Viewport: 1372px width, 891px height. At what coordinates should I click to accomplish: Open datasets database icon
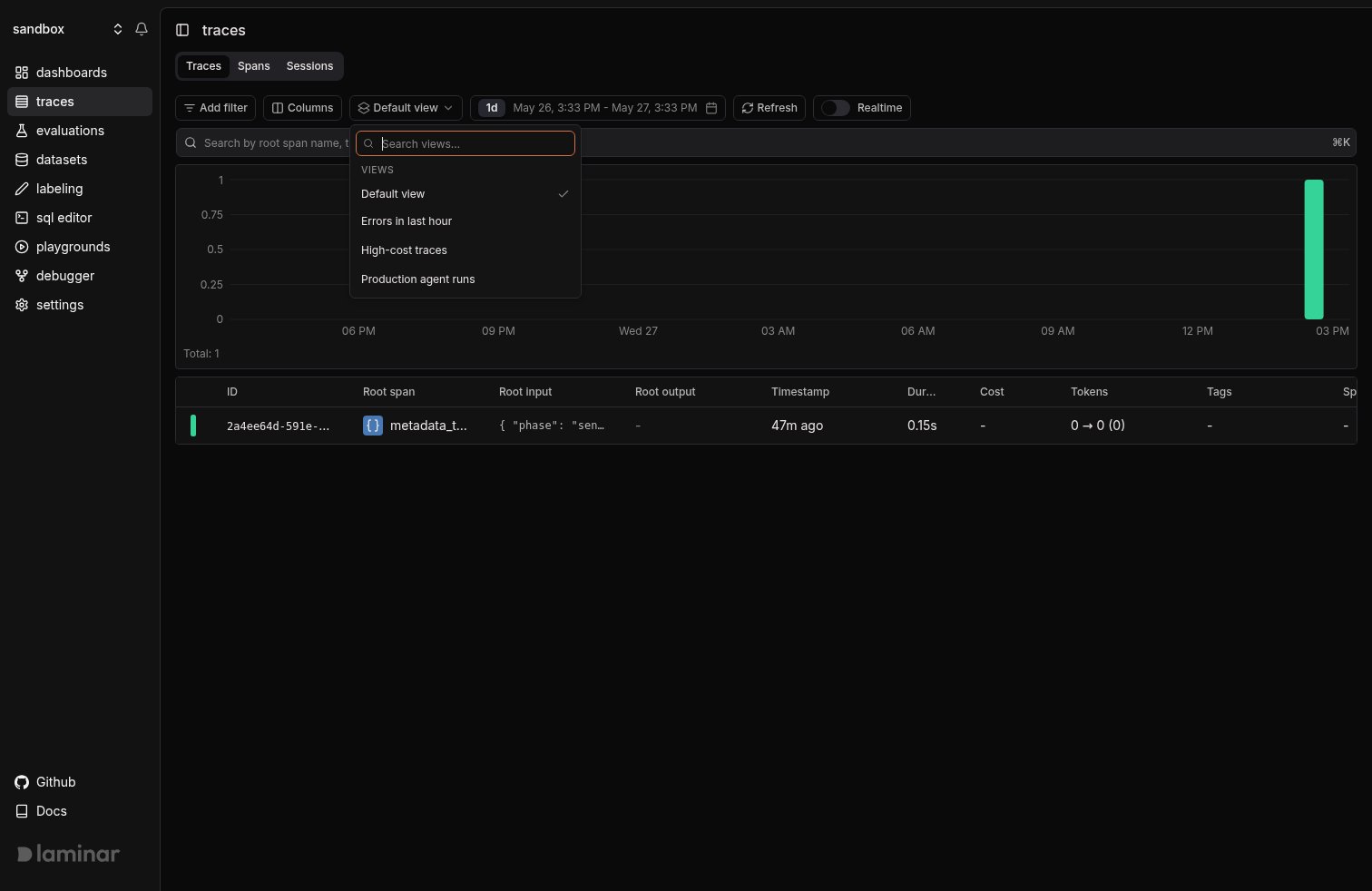point(22,160)
